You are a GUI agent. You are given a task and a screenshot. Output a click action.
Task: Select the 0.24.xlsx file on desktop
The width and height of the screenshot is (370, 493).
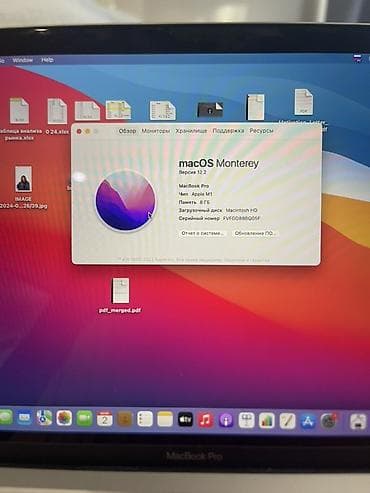pyautogui.click(x=57, y=115)
